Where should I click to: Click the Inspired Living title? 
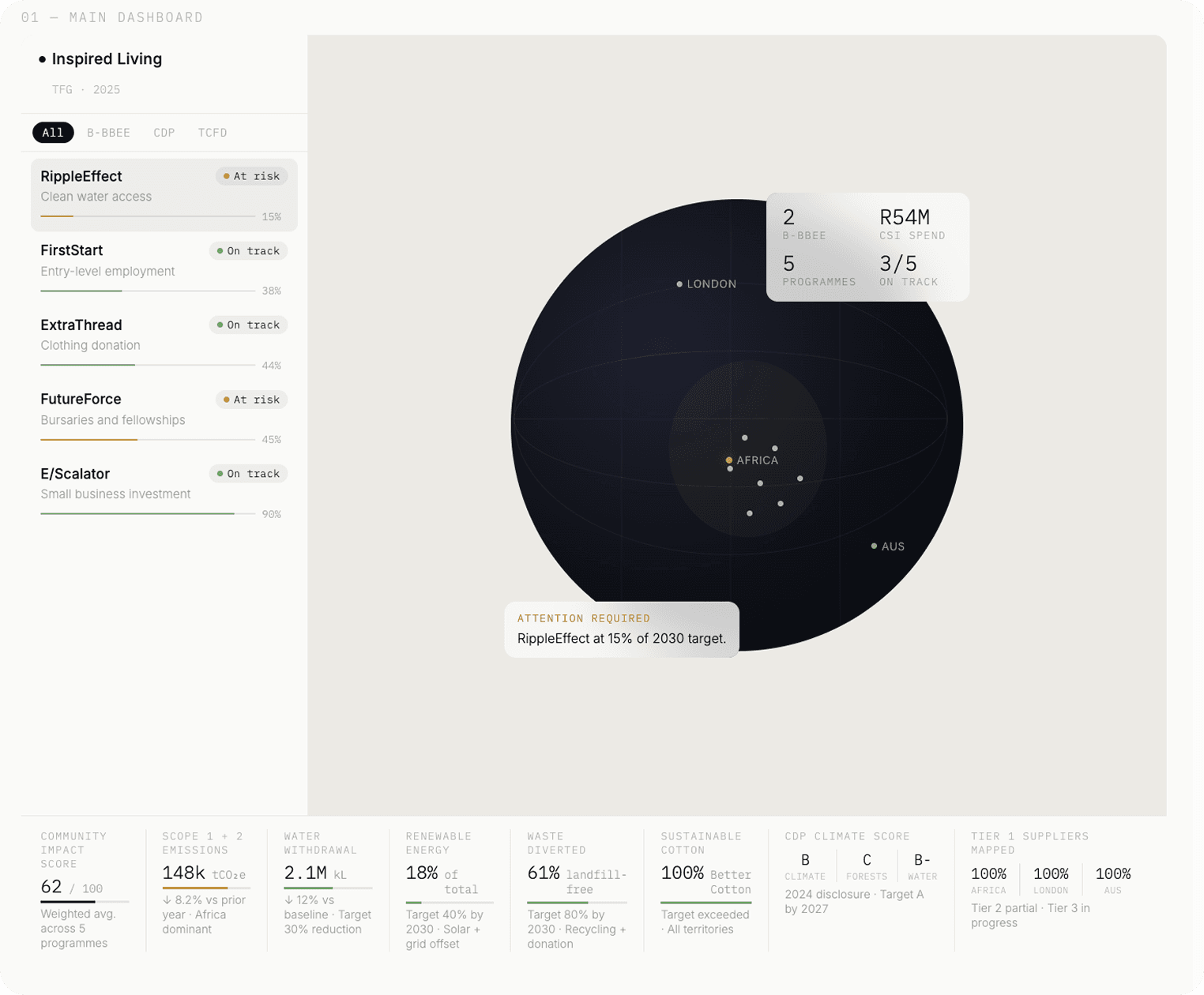(107, 59)
